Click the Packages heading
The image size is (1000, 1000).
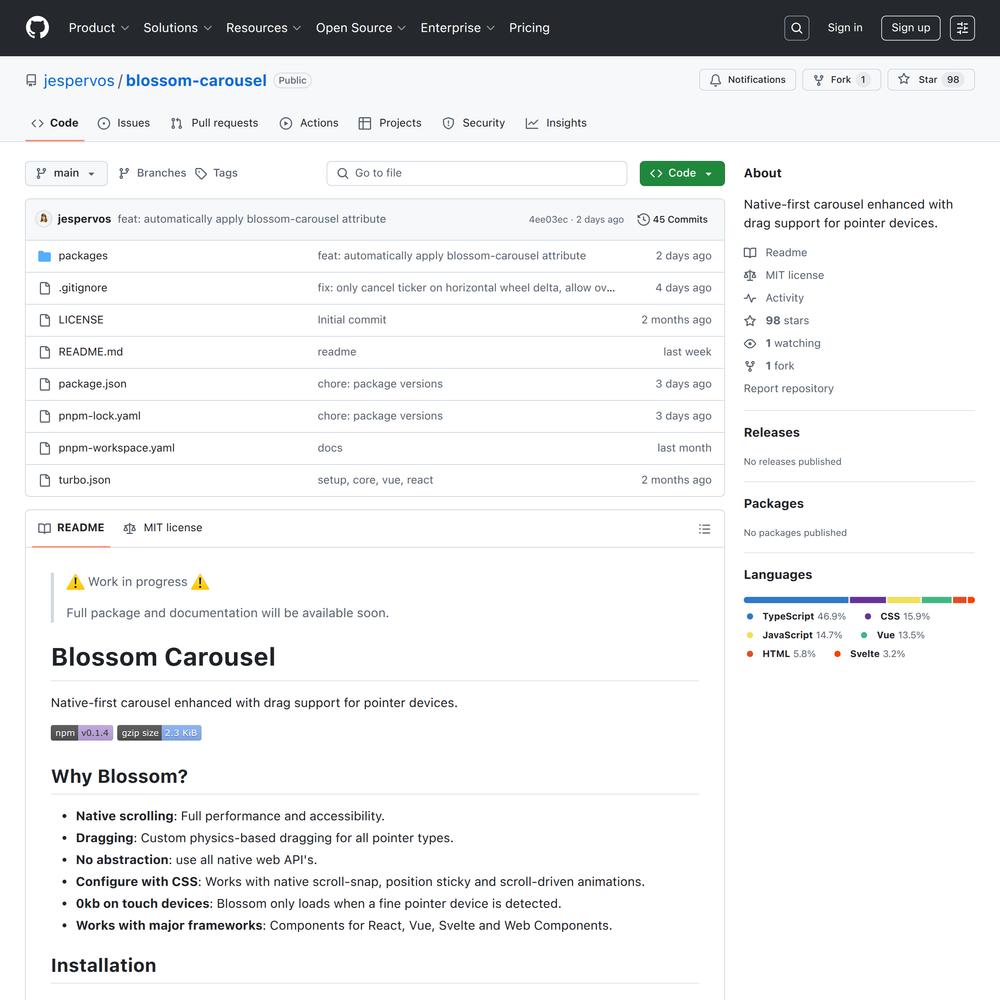tap(774, 504)
